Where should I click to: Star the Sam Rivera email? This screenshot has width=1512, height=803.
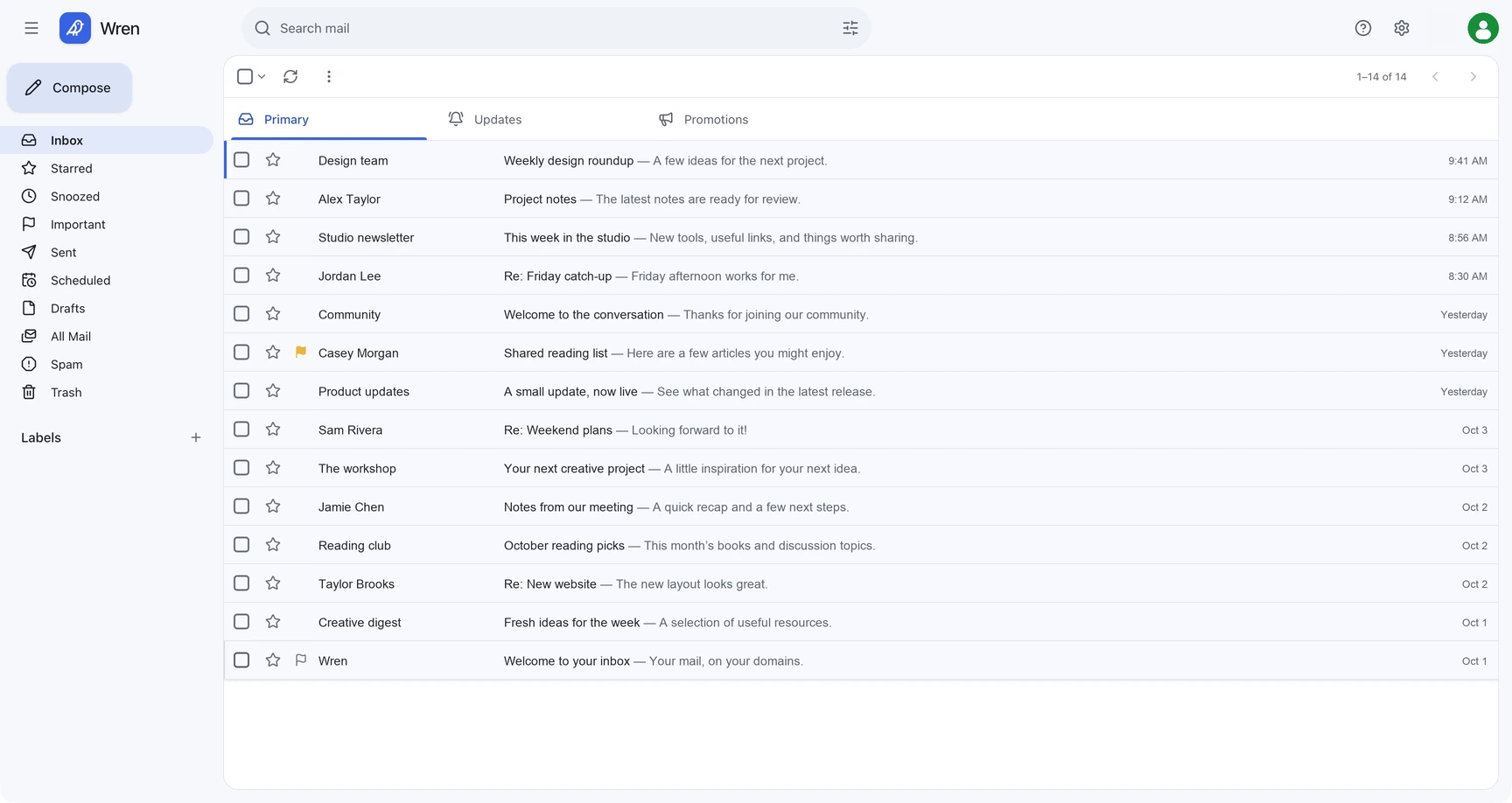273,429
